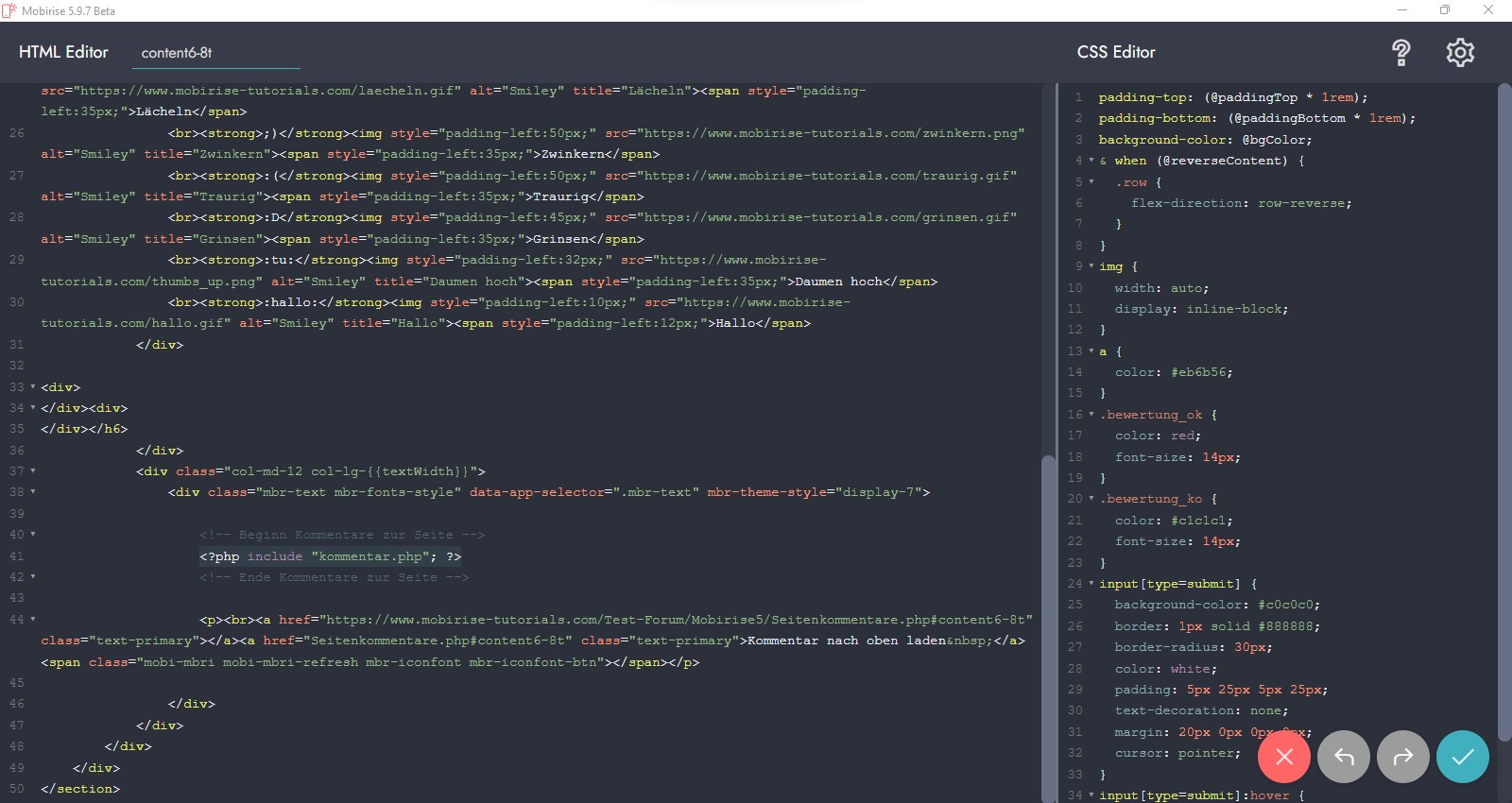
Task: Open the editor settings gear icon
Action: [x=1460, y=53]
